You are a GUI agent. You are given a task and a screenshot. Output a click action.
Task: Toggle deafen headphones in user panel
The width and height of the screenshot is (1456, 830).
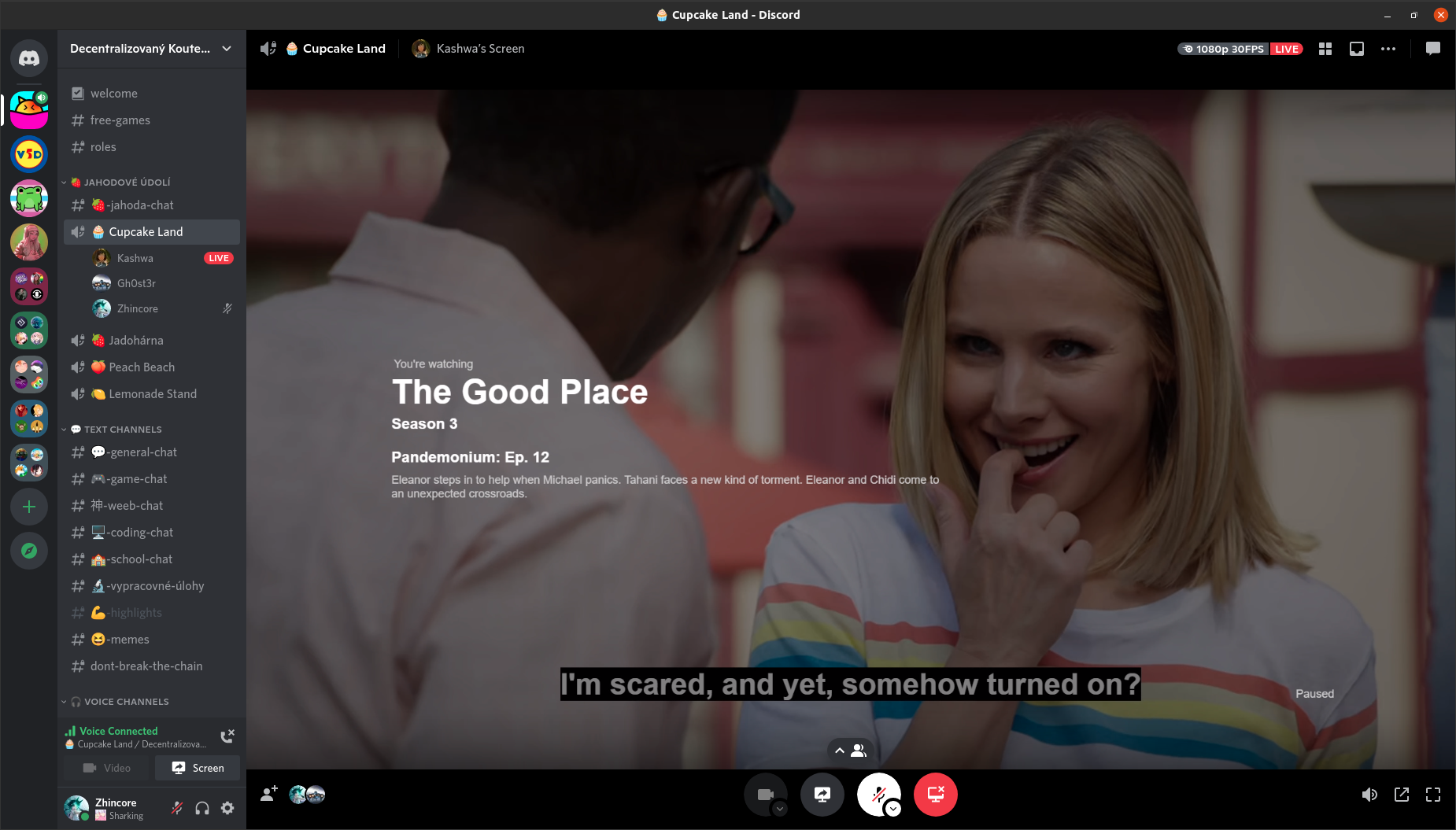[x=202, y=808]
